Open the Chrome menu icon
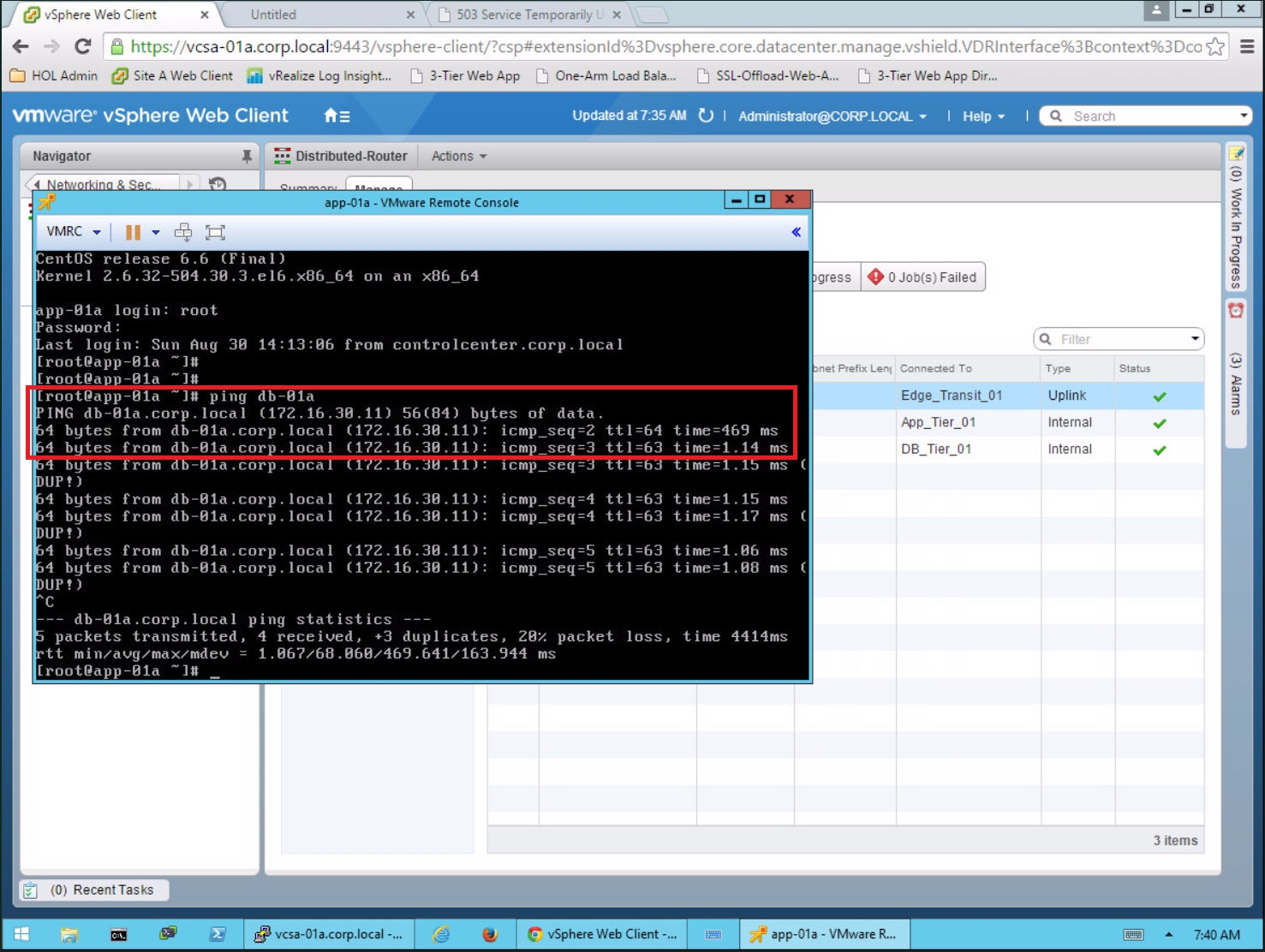 tap(1247, 47)
